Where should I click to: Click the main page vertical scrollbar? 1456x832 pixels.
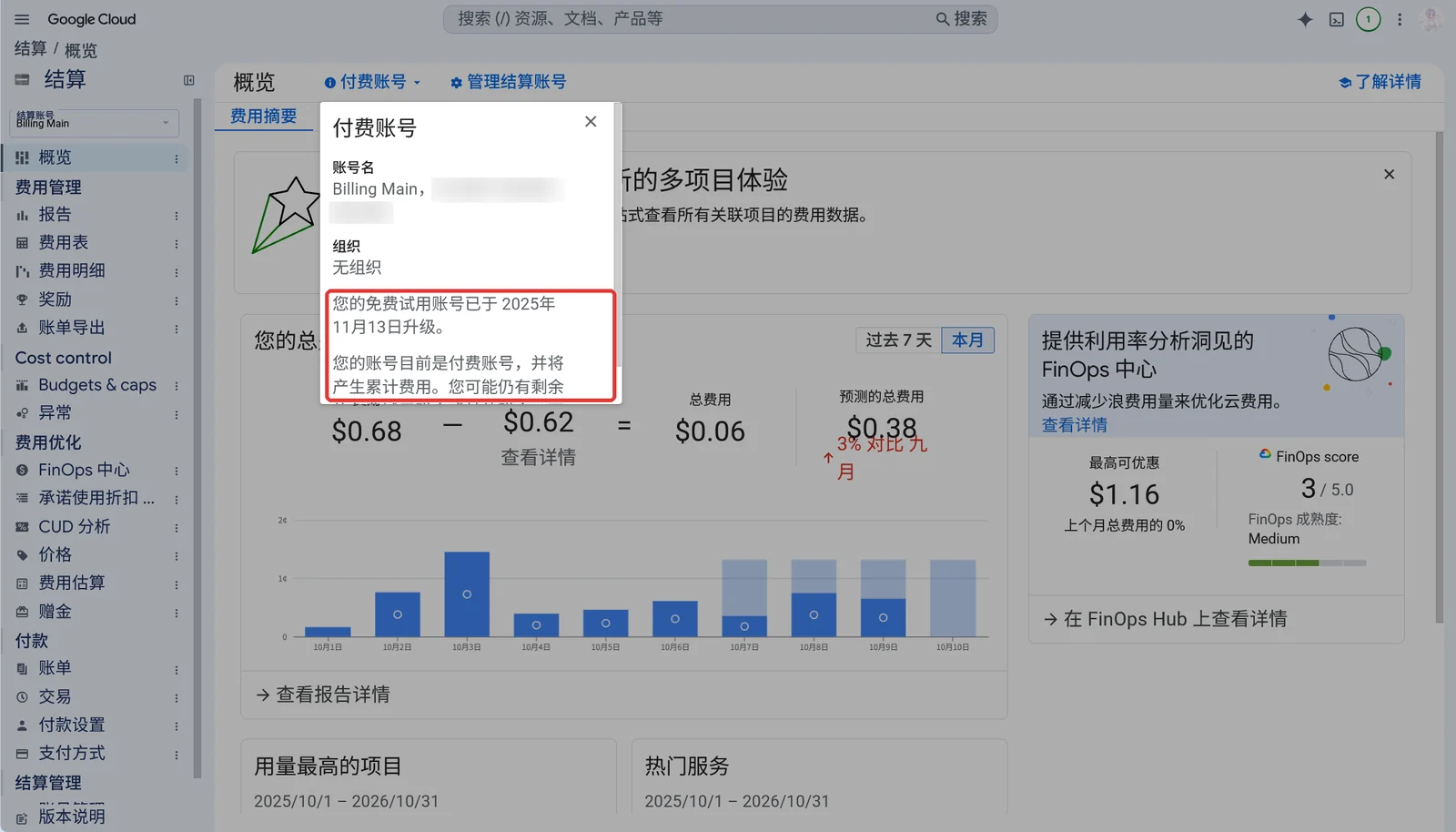(1440, 378)
